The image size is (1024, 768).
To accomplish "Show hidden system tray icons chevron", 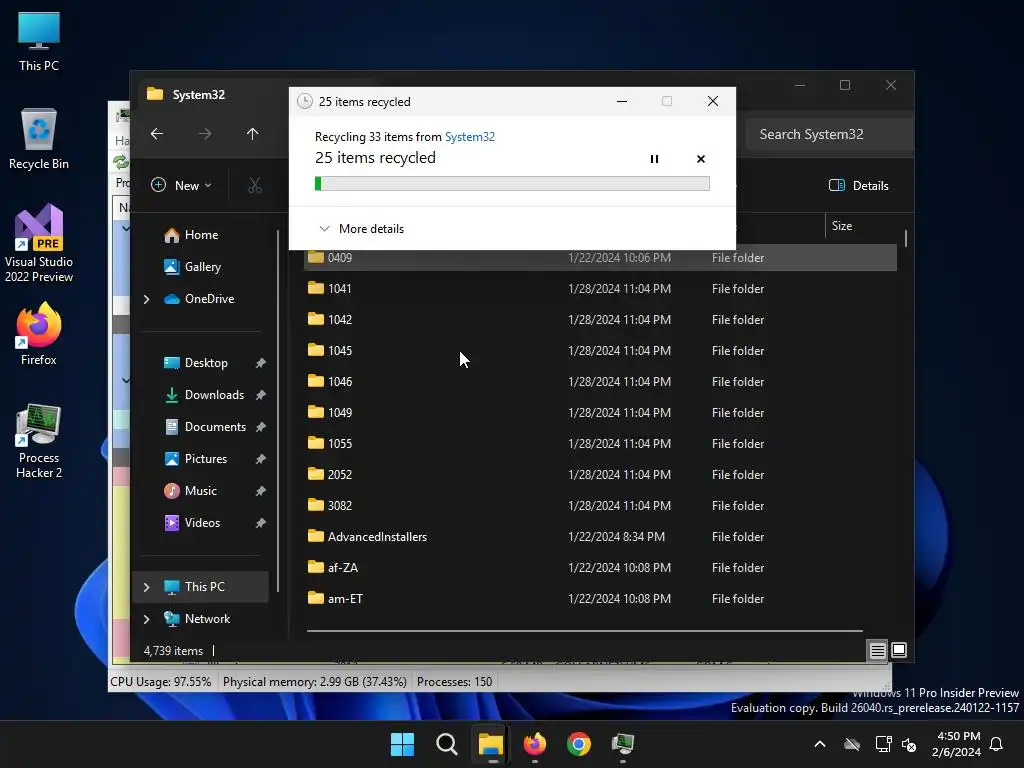I will [x=820, y=744].
